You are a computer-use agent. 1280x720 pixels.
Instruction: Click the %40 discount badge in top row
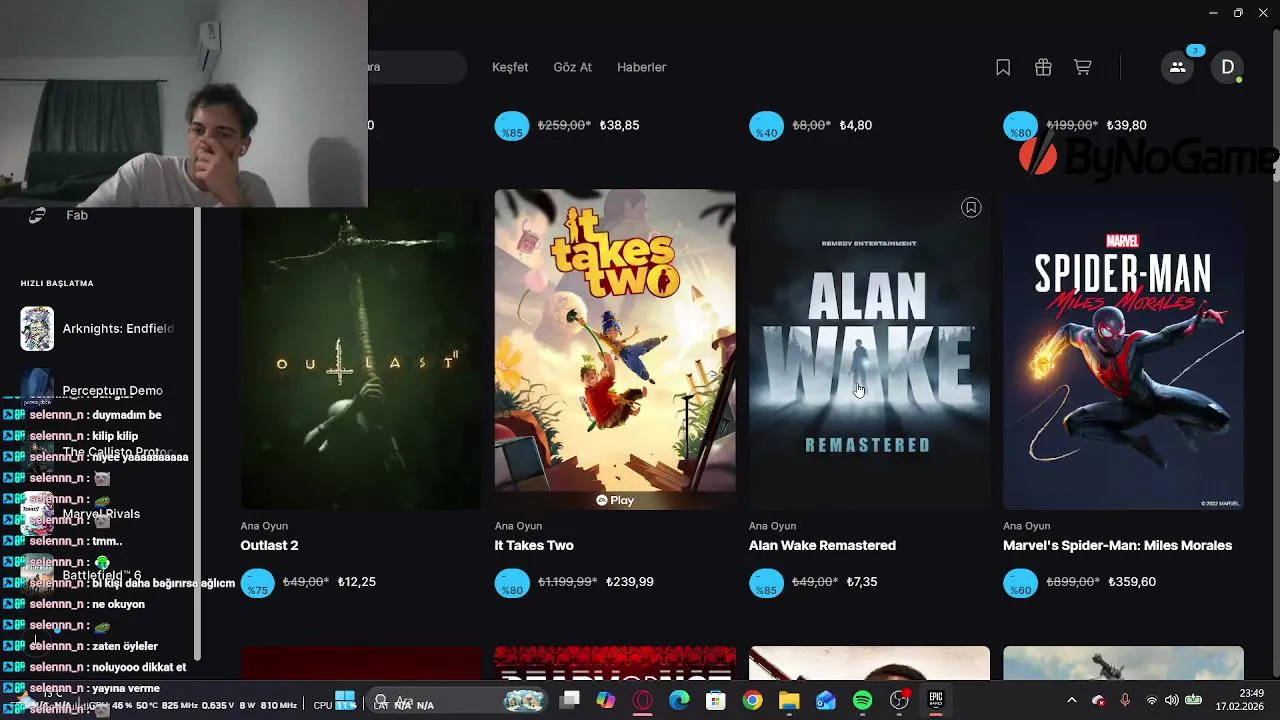click(766, 126)
